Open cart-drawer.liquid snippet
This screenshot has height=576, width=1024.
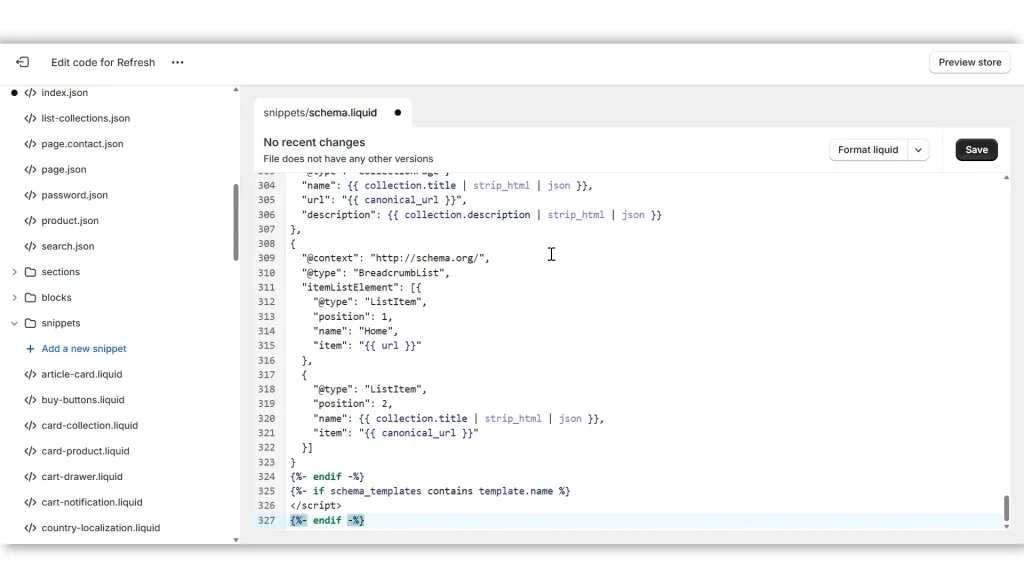82,477
